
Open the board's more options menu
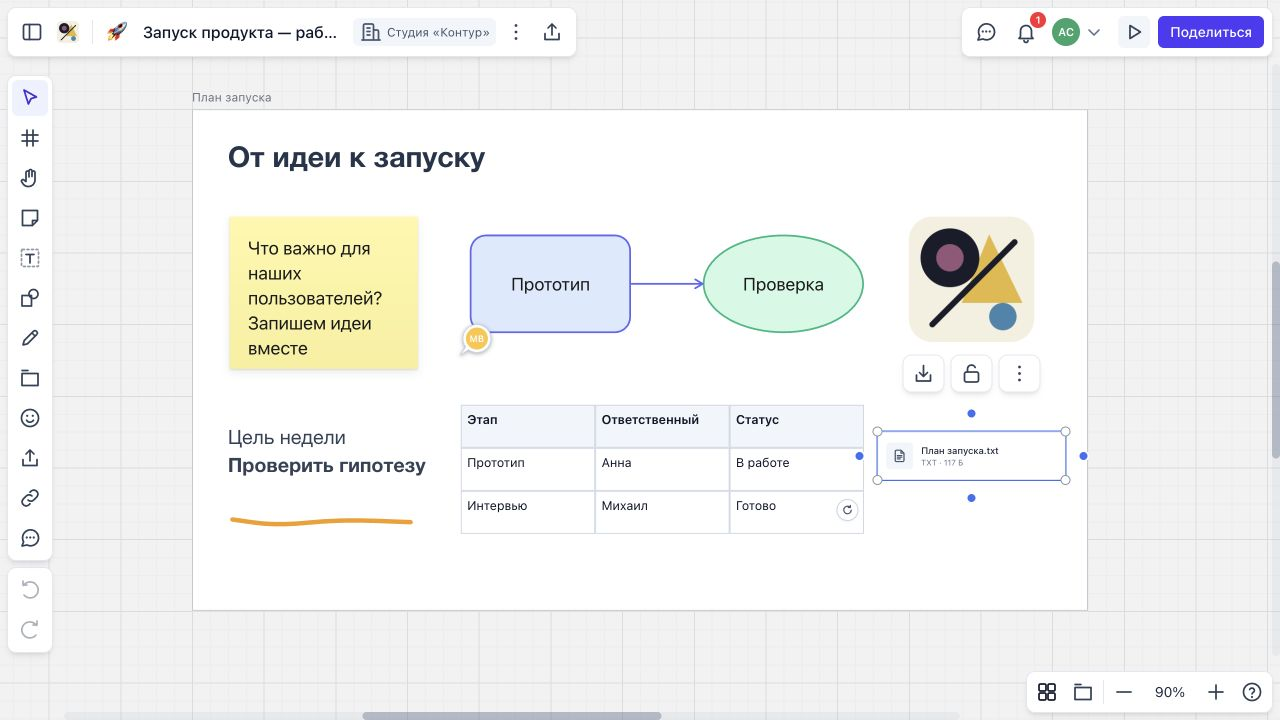(516, 32)
